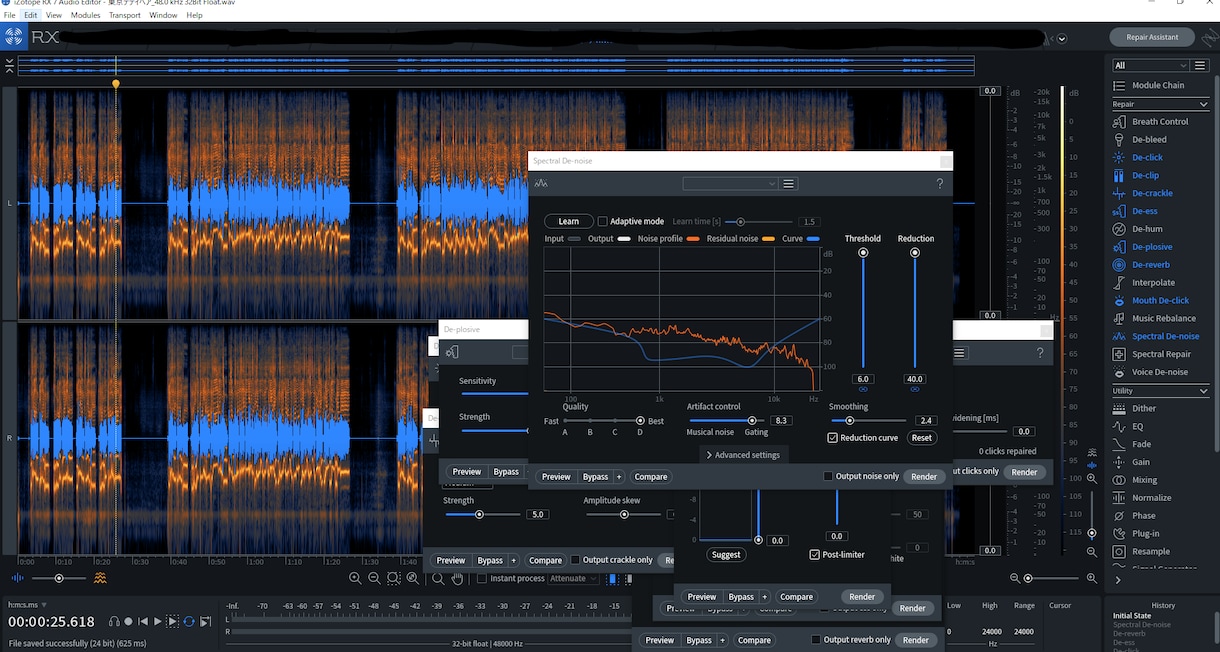
Task: Open the Interpolate module
Action: coord(1153,283)
